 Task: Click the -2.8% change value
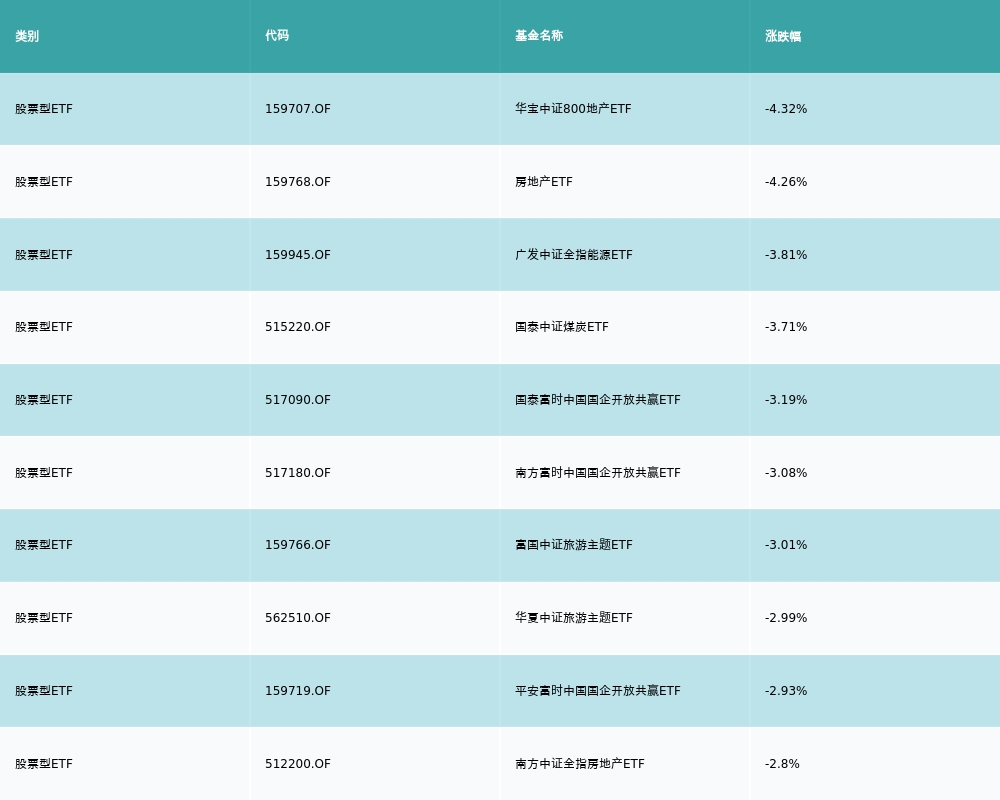click(782, 764)
